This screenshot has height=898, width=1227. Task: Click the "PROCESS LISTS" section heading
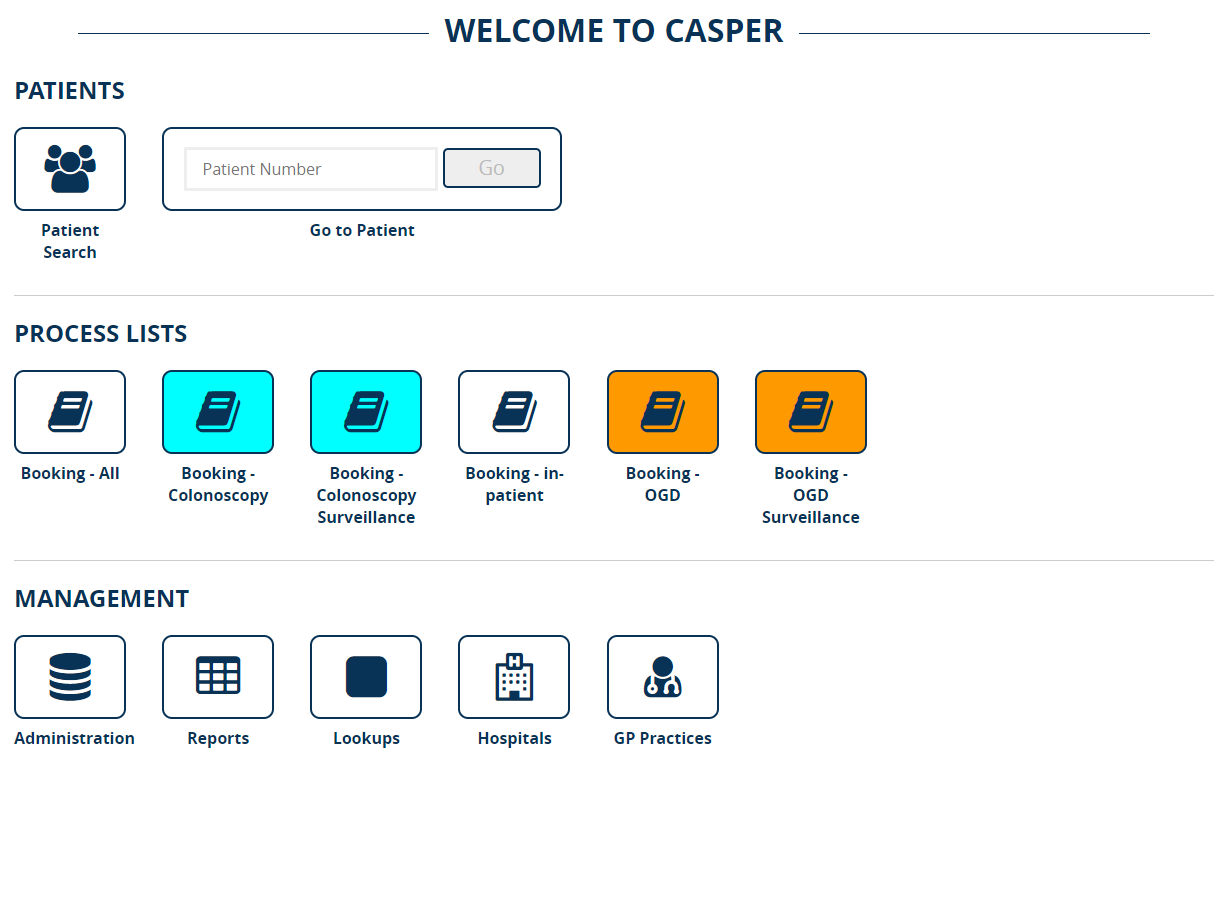point(101,334)
